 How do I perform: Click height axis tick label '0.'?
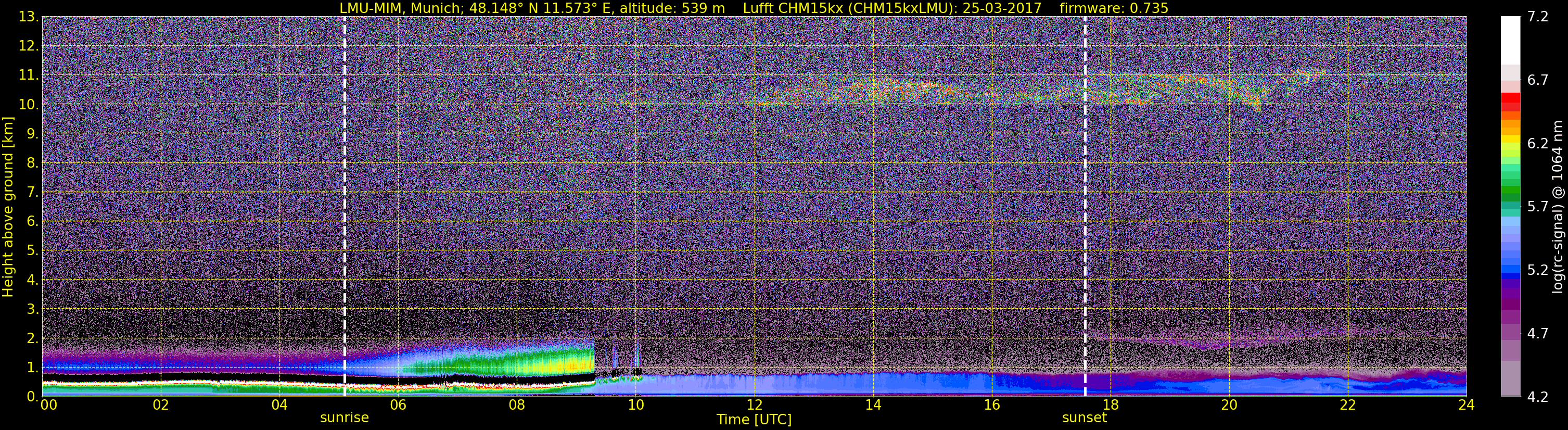click(32, 397)
